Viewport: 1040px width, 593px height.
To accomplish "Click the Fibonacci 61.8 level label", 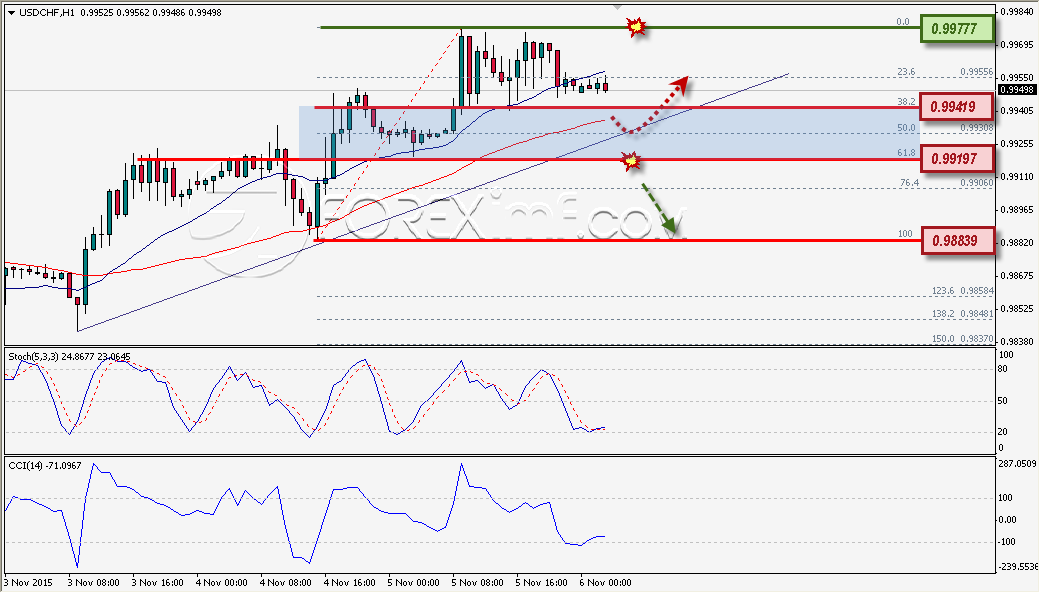I will [906, 153].
